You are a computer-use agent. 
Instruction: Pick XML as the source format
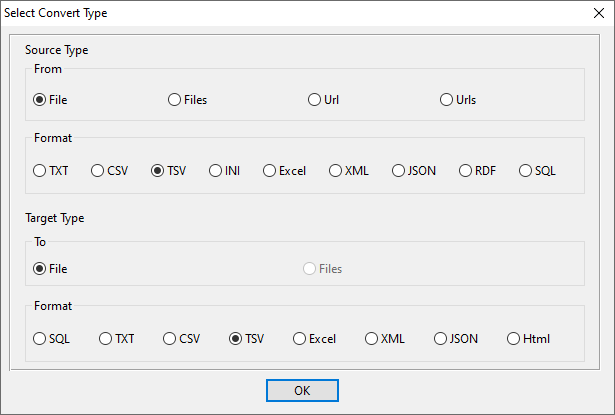click(336, 171)
